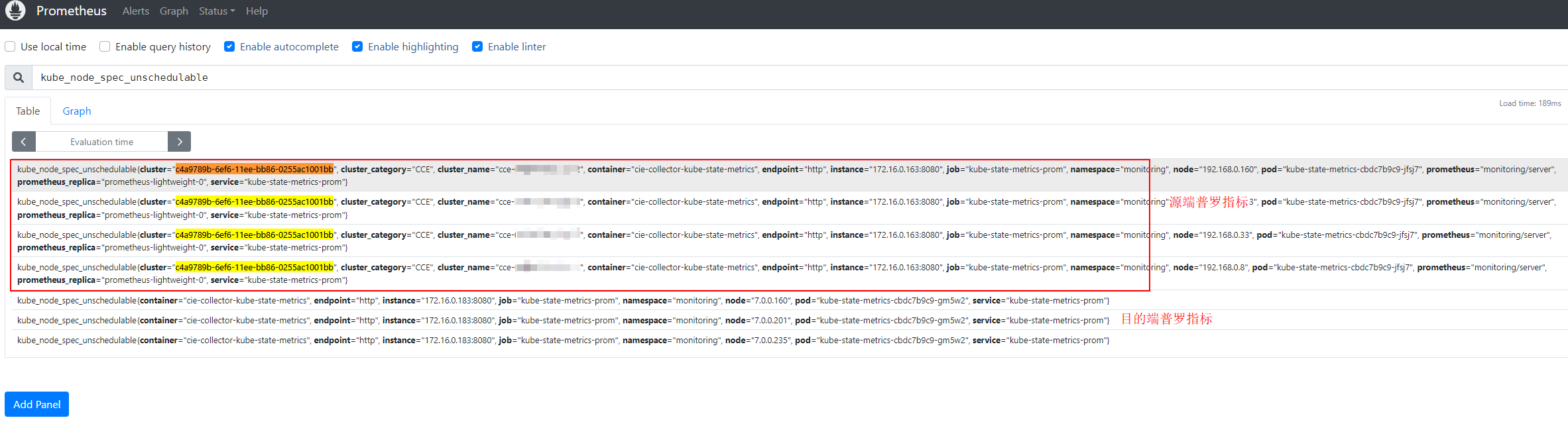Select result row with node 192.168.0.33

[x=789, y=241]
